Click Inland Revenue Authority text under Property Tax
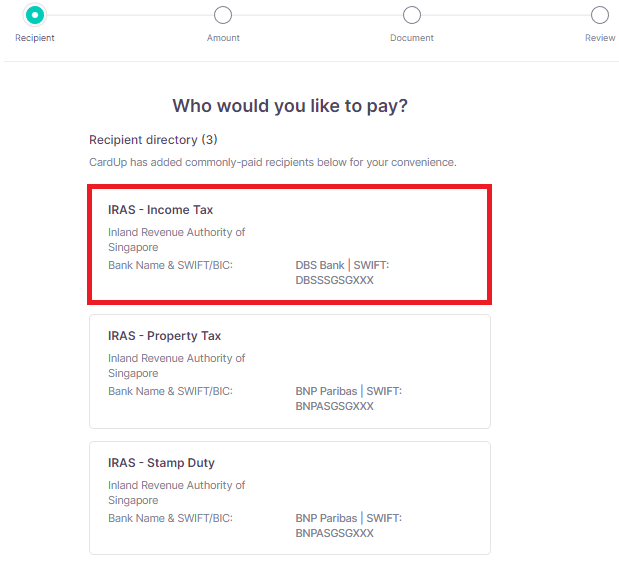 click(176, 366)
